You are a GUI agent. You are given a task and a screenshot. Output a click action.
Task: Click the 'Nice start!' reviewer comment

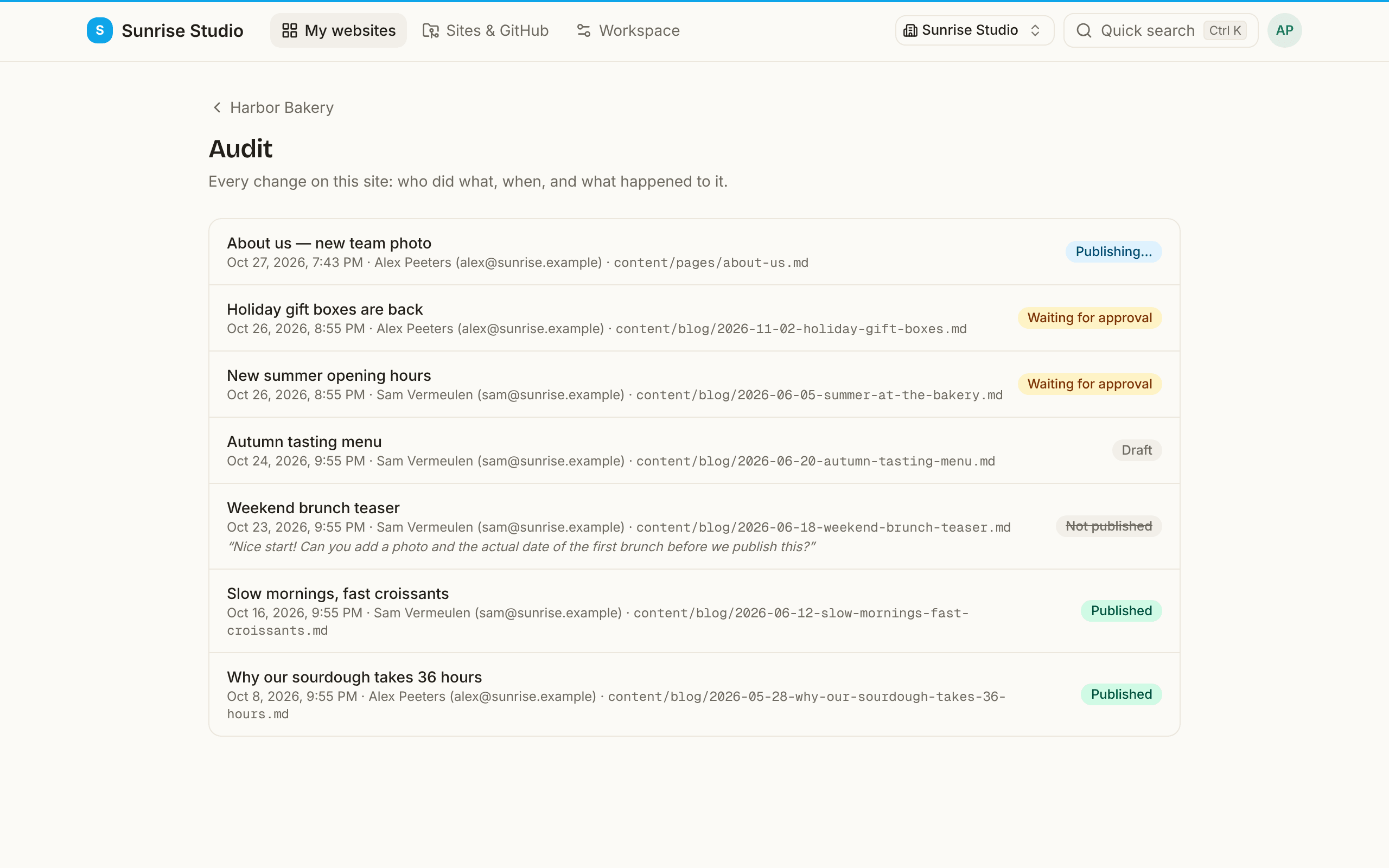[x=521, y=546]
